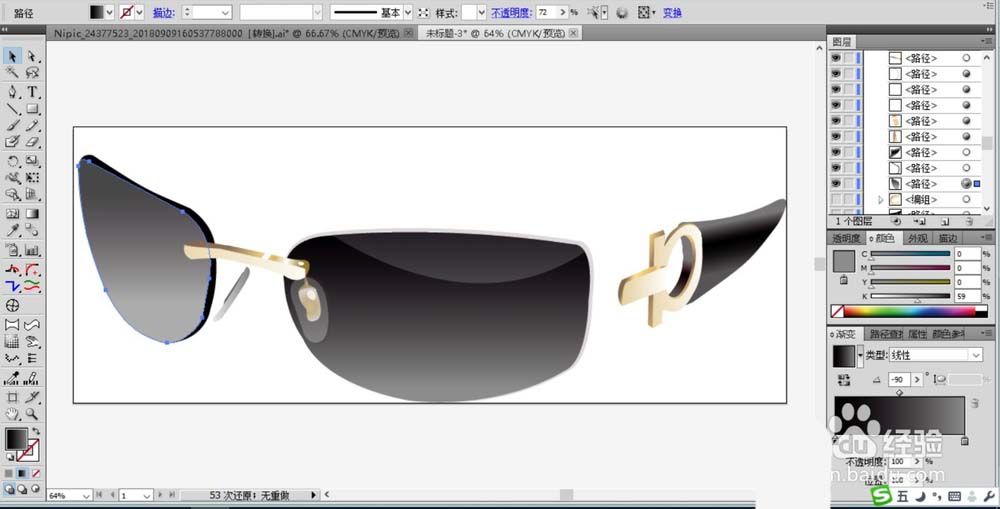Hide the selected <路径> layer with blue square
This screenshot has width=1000, height=509.
point(835,184)
